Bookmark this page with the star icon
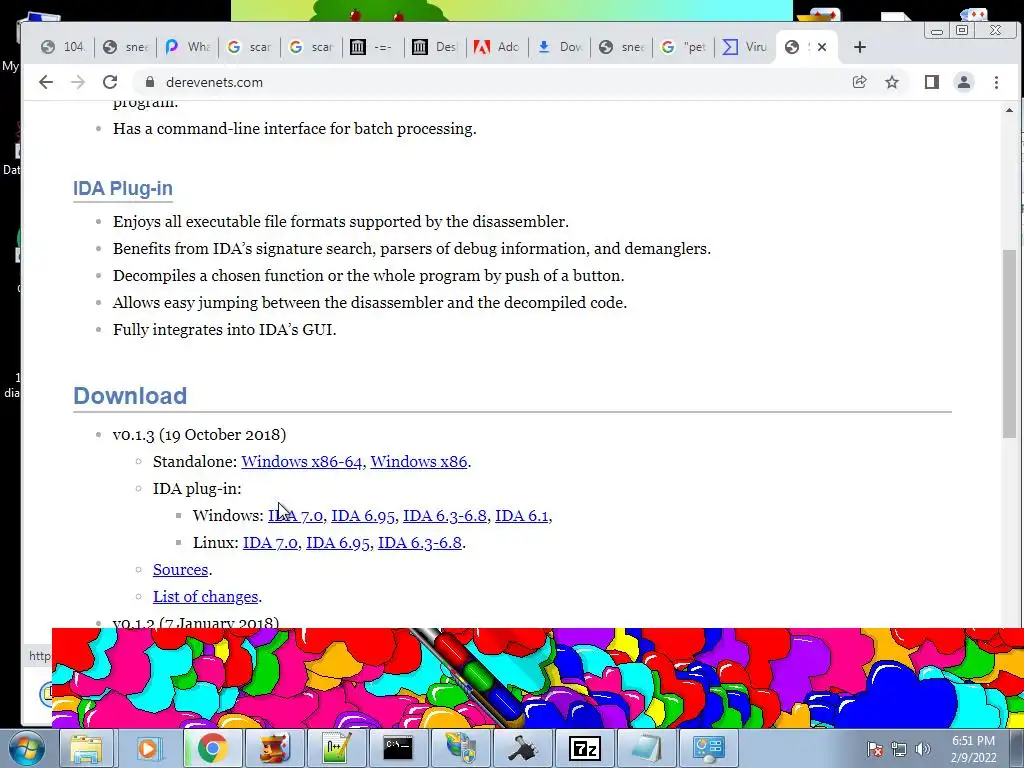This screenshot has width=1024, height=768. coord(892,82)
